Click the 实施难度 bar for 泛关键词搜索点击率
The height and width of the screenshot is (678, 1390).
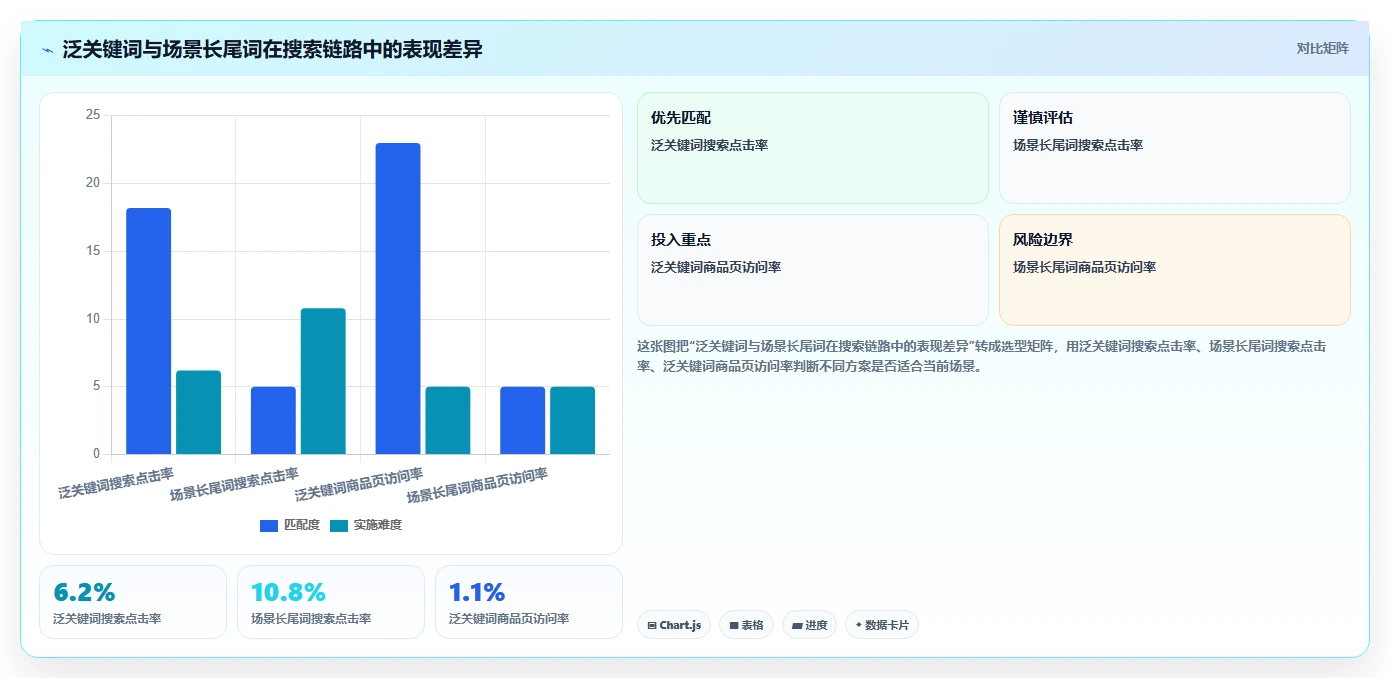pyautogui.click(x=198, y=412)
